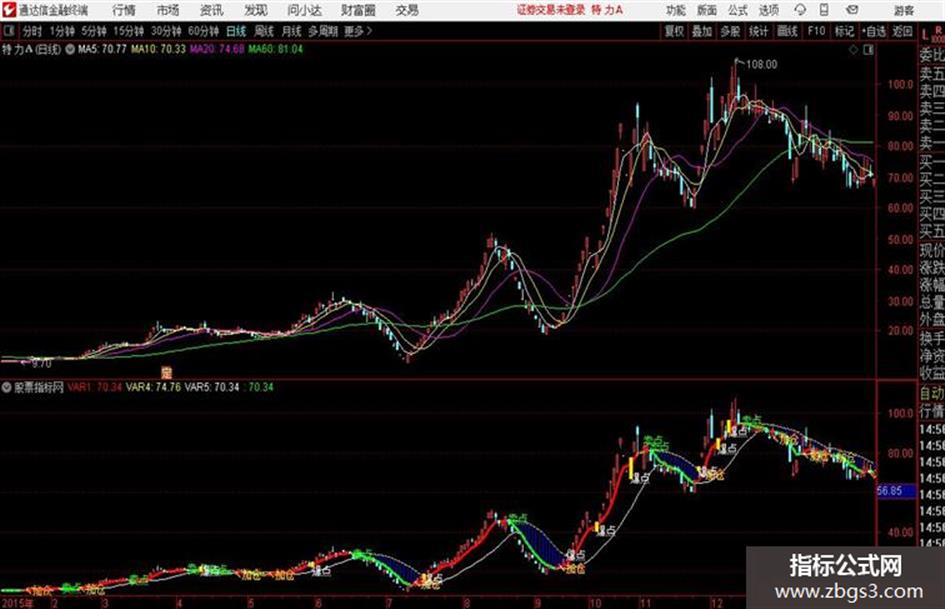This screenshot has width=945, height=609.
Task: Click the 自动 label in right panel
Action: tap(932, 394)
